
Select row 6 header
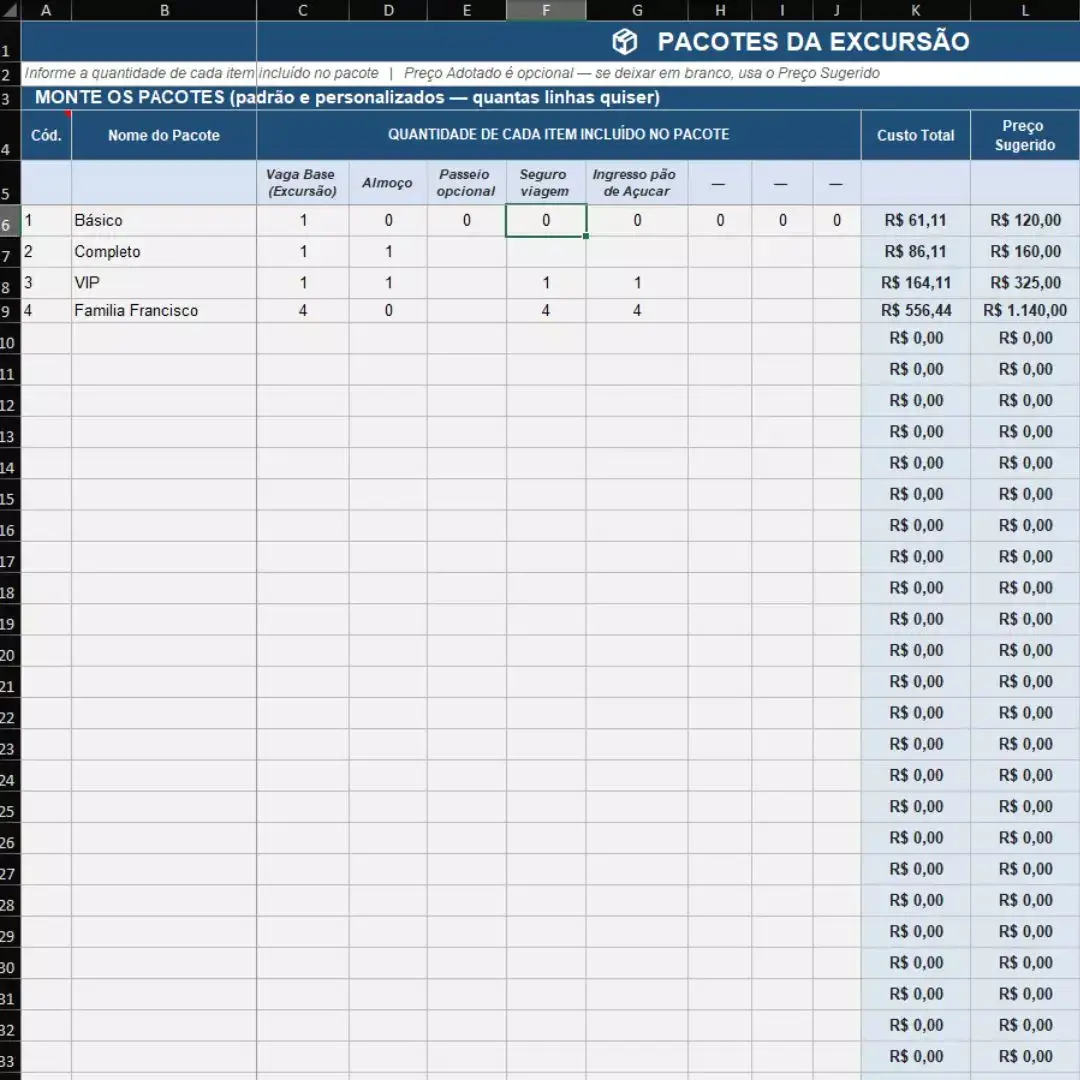coord(10,221)
